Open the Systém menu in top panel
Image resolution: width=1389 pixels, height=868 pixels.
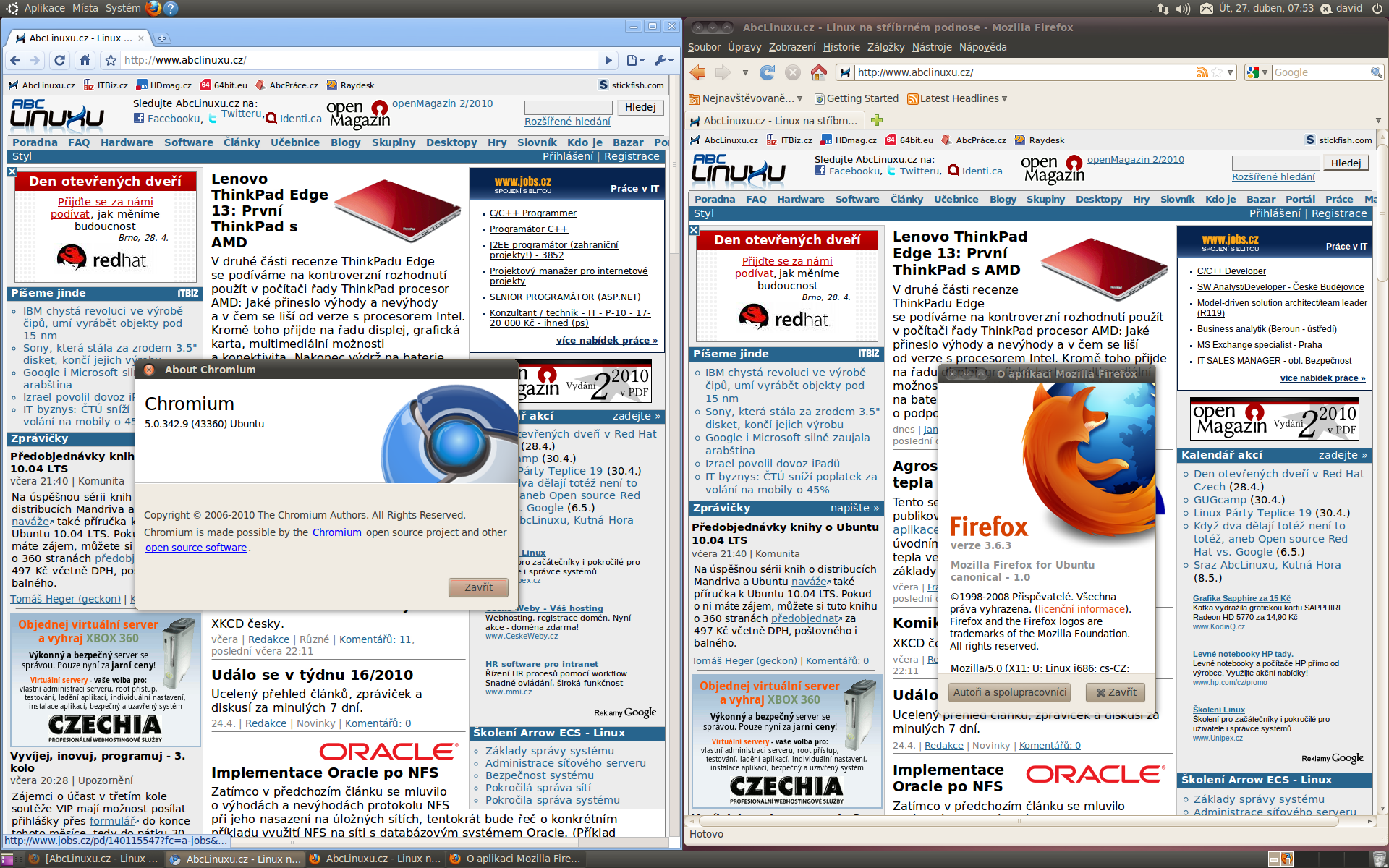click(x=123, y=8)
